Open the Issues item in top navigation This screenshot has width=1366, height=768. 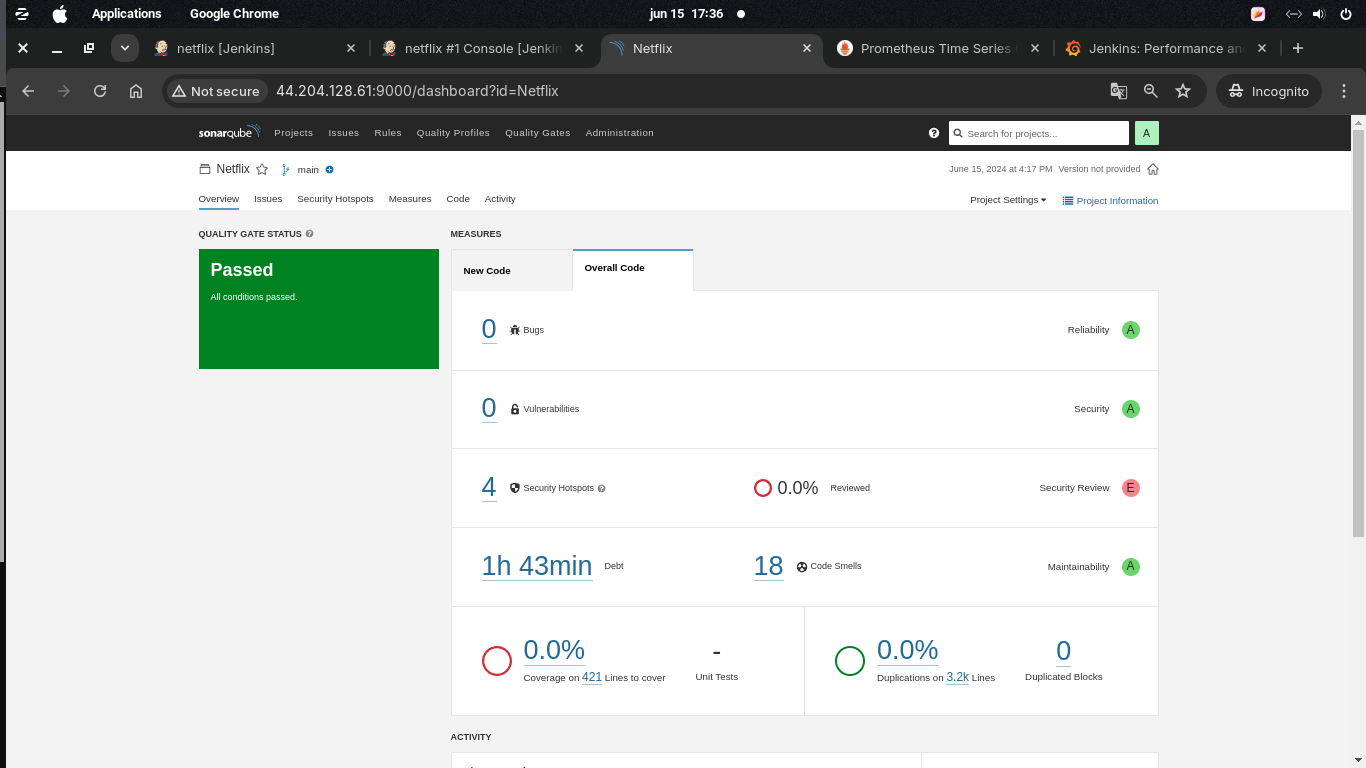[343, 133]
